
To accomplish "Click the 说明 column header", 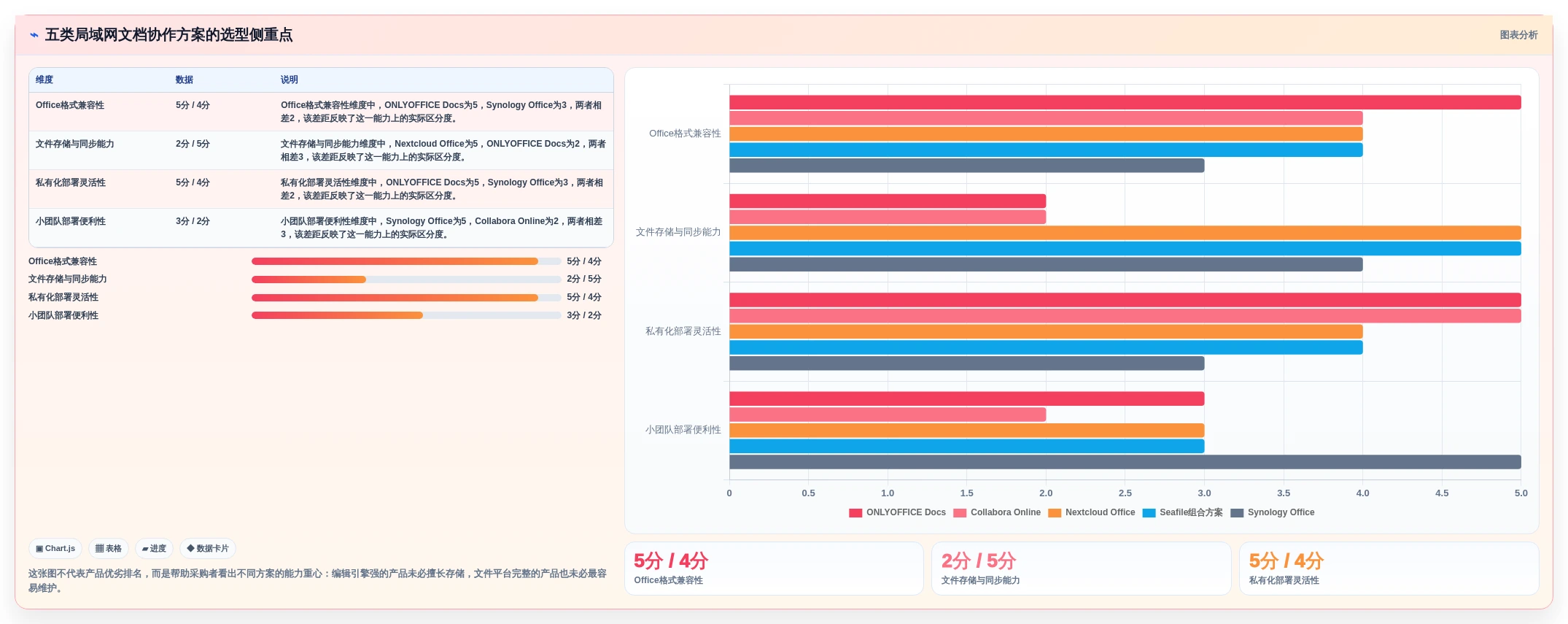I will pos(290,80).
